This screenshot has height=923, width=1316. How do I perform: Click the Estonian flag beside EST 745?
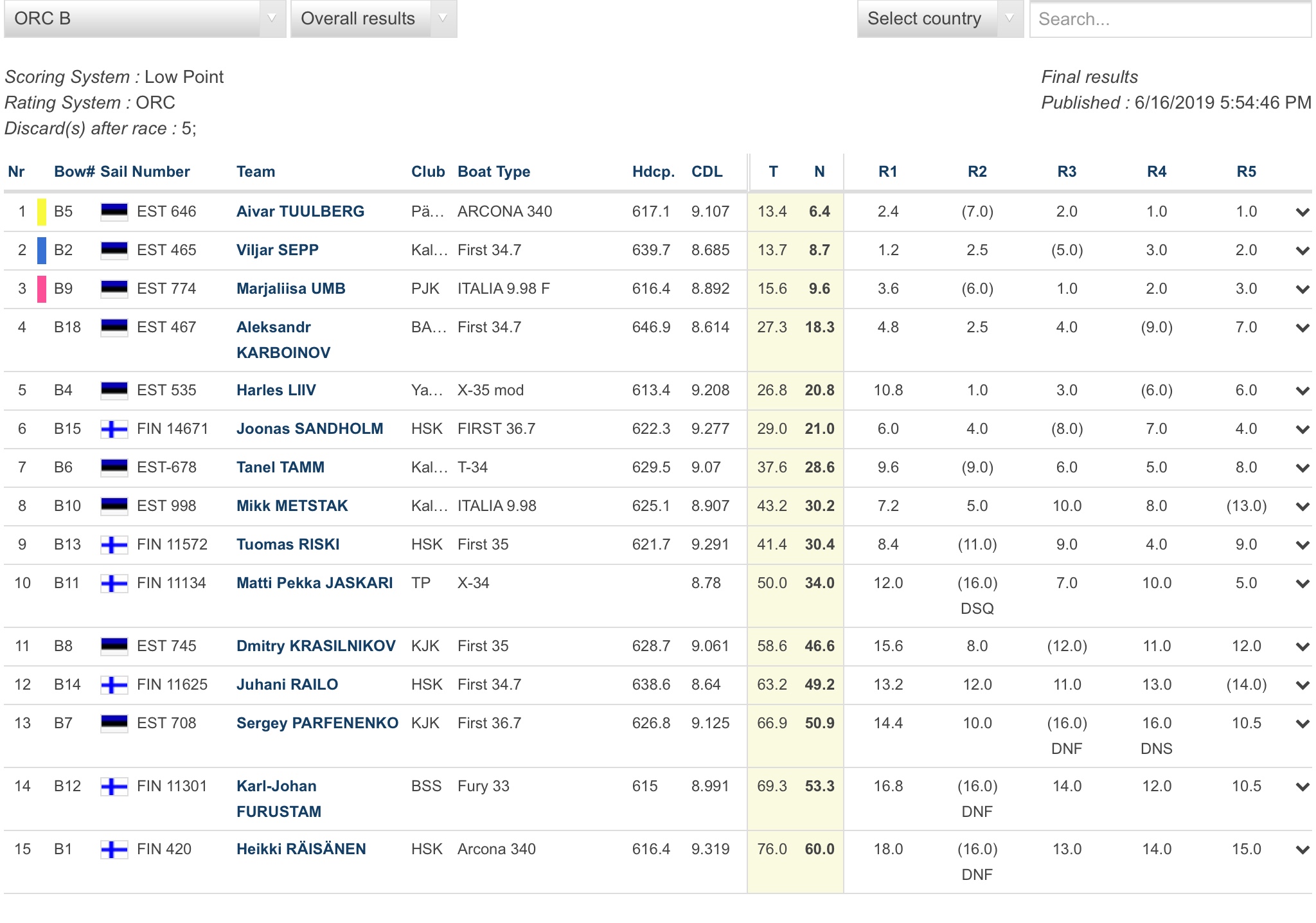click(114, 646)
